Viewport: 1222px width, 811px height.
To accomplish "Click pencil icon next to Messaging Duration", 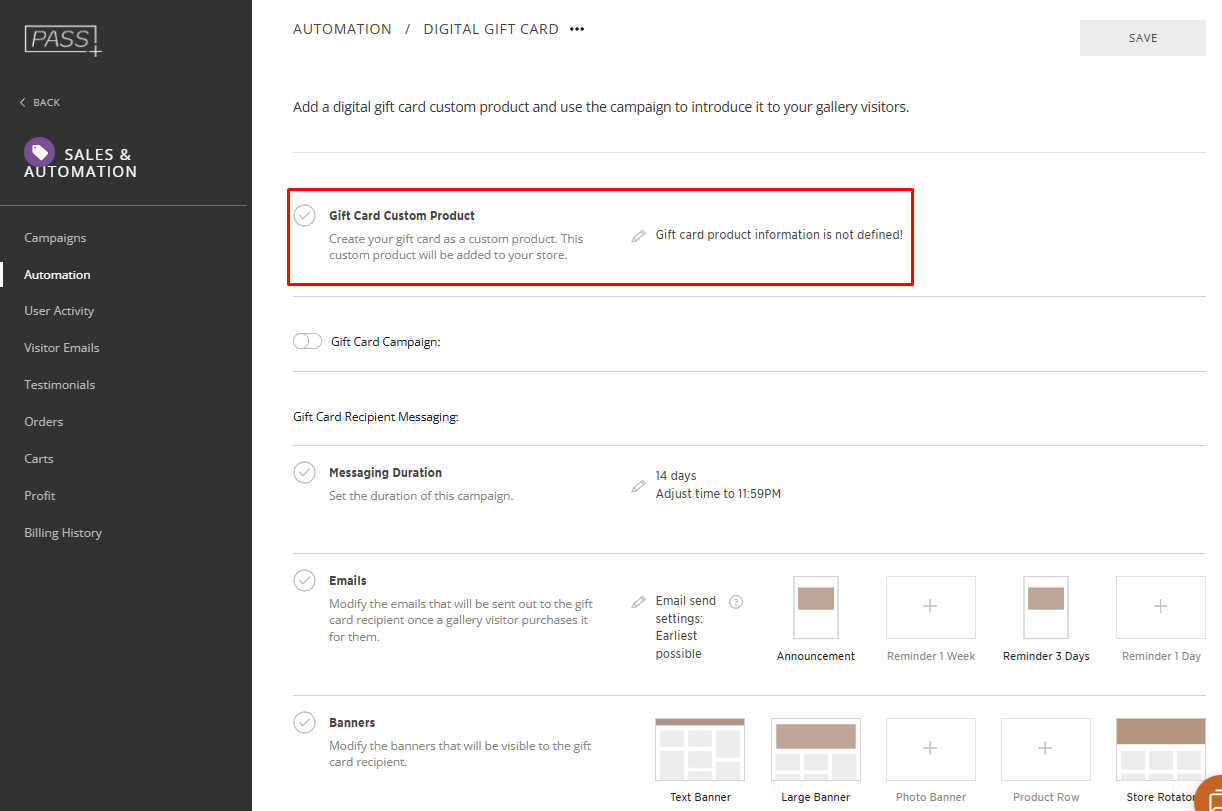I will (x=638, y=486).
